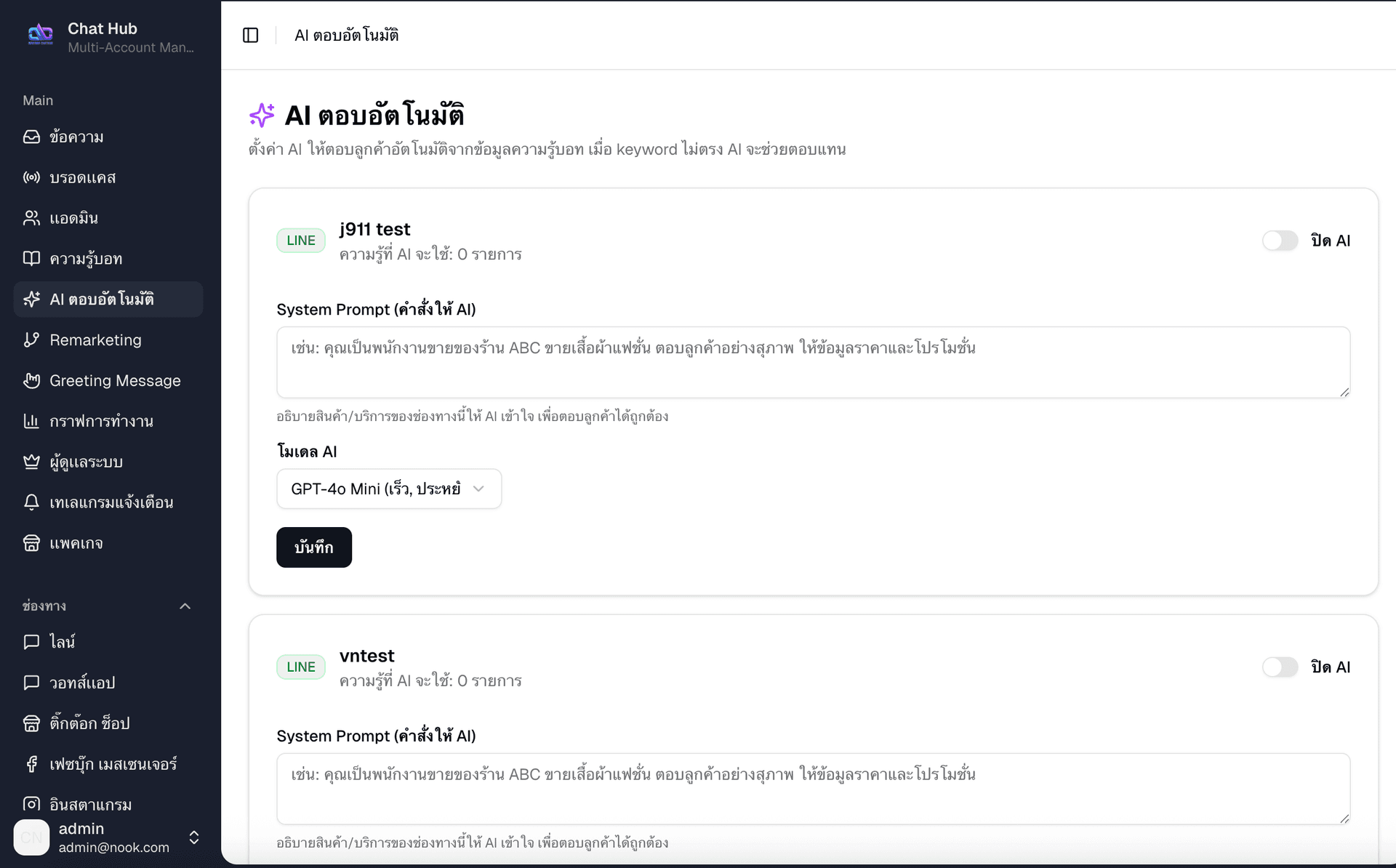Open the Telegram notification bell icon
Image resolution: width=1396 pixels, height=868 pixels.
(31, 502)
